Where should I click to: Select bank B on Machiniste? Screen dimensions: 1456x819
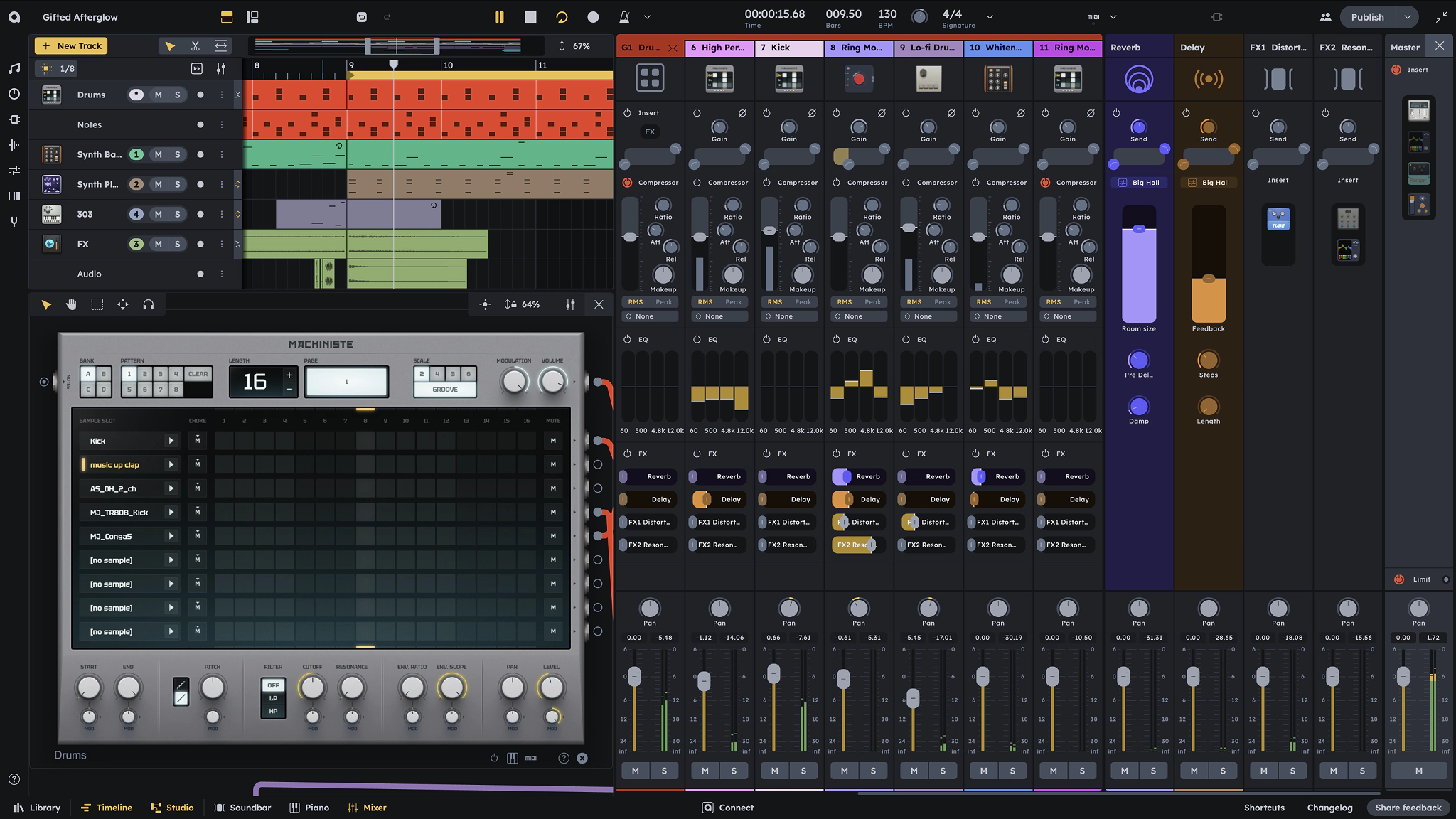(103, 374)
